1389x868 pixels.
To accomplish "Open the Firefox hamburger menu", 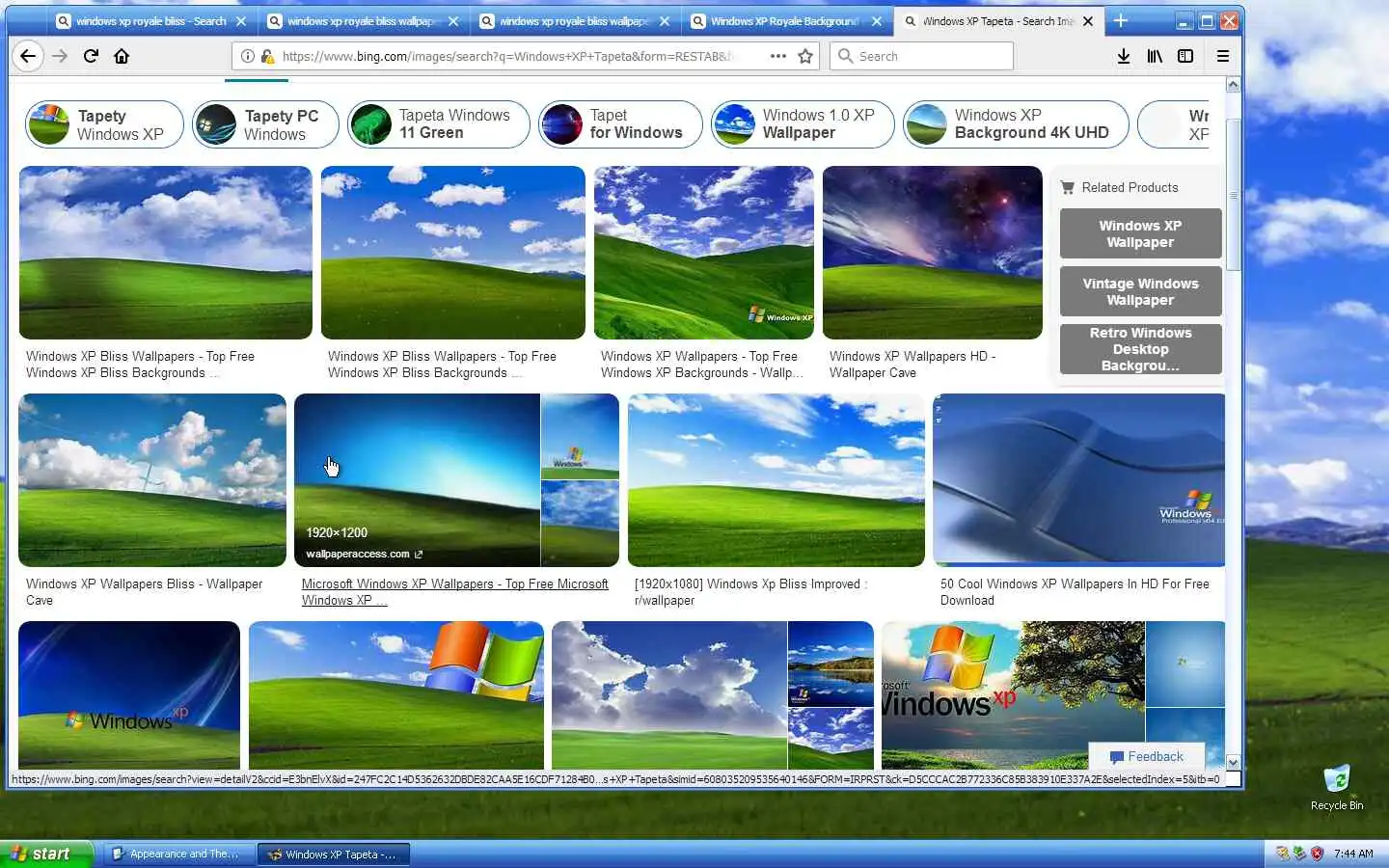I will [1222, 56].
